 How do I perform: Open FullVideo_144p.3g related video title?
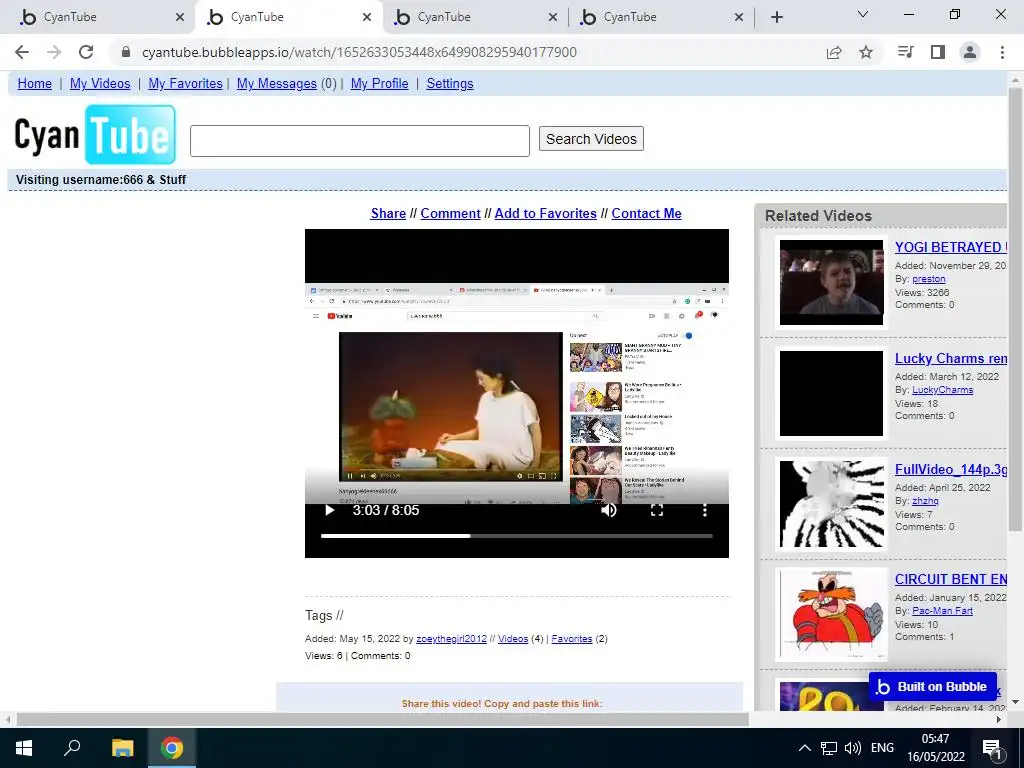click(951, 470)
